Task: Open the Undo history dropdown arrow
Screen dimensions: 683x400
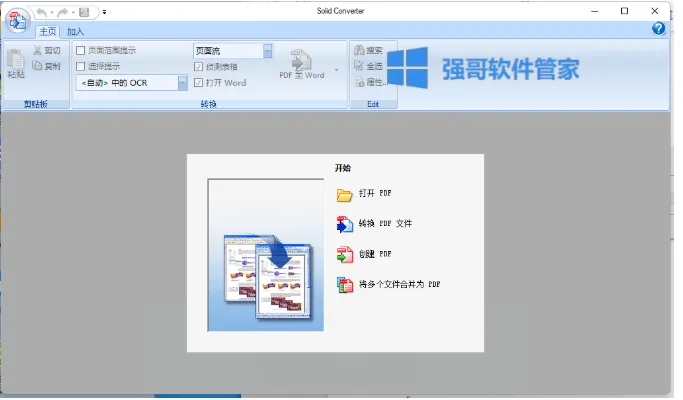Action: point(52,12)
